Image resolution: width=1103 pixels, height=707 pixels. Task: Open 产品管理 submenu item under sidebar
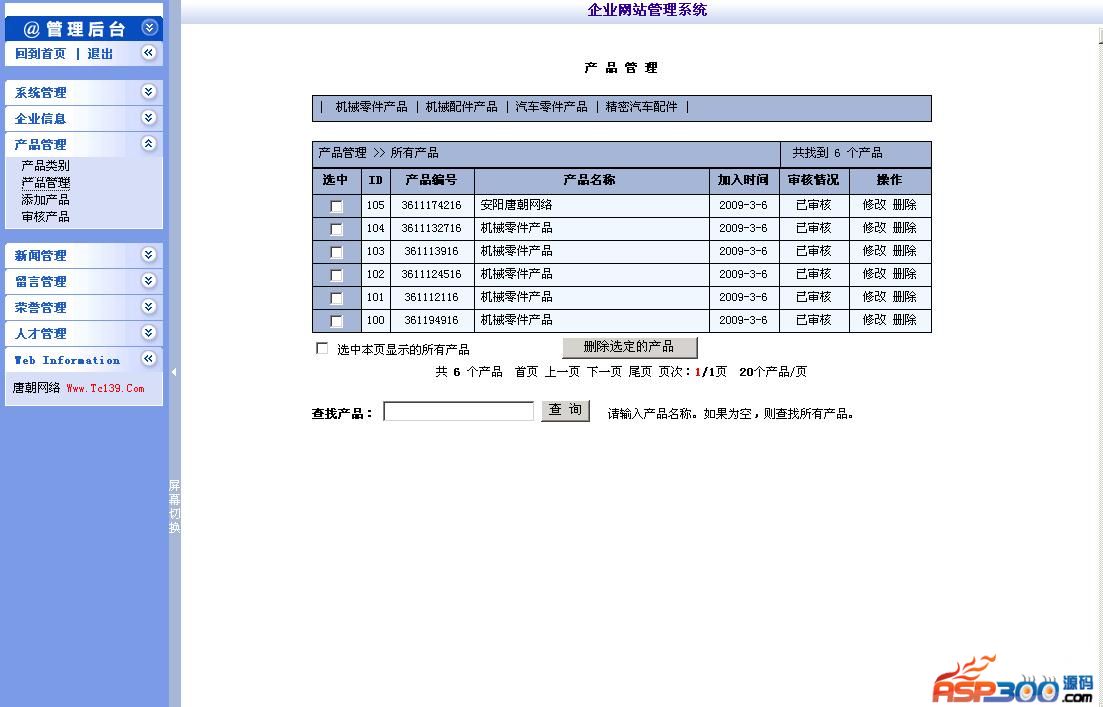pyautogui.click(x=46, y=183)
